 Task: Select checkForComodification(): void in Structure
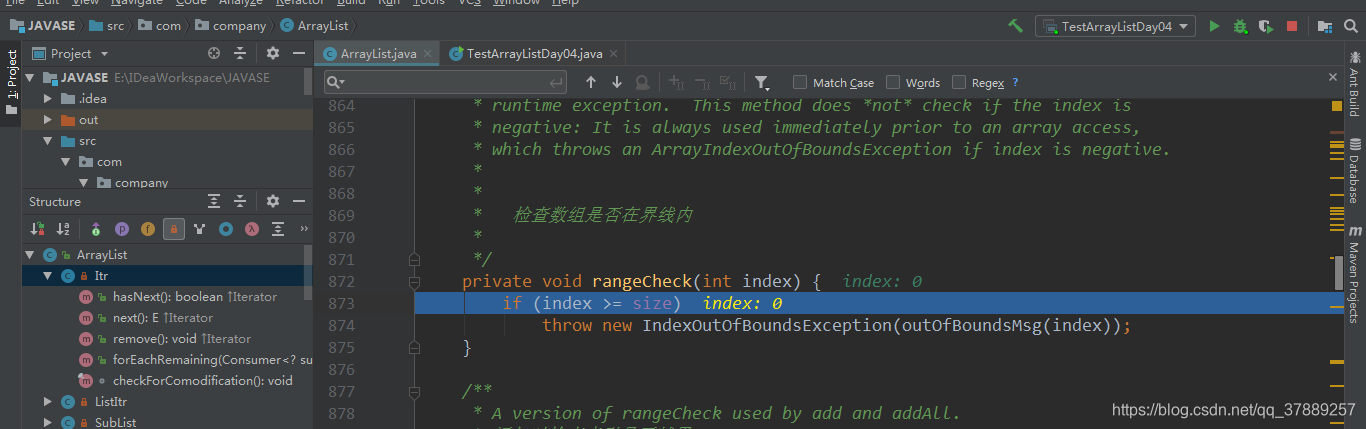click(187, 380)
